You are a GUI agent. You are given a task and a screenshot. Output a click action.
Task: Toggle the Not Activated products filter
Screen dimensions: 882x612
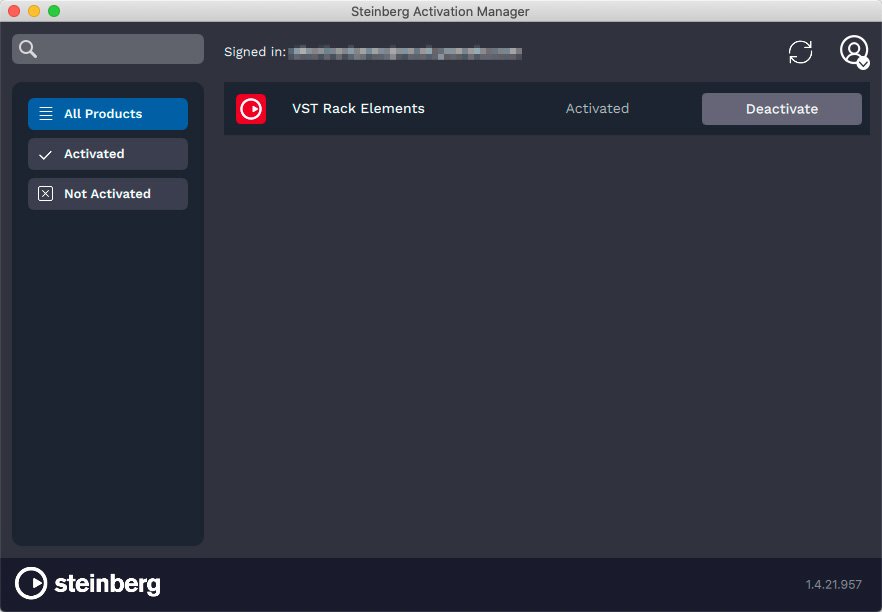[106, 193]
